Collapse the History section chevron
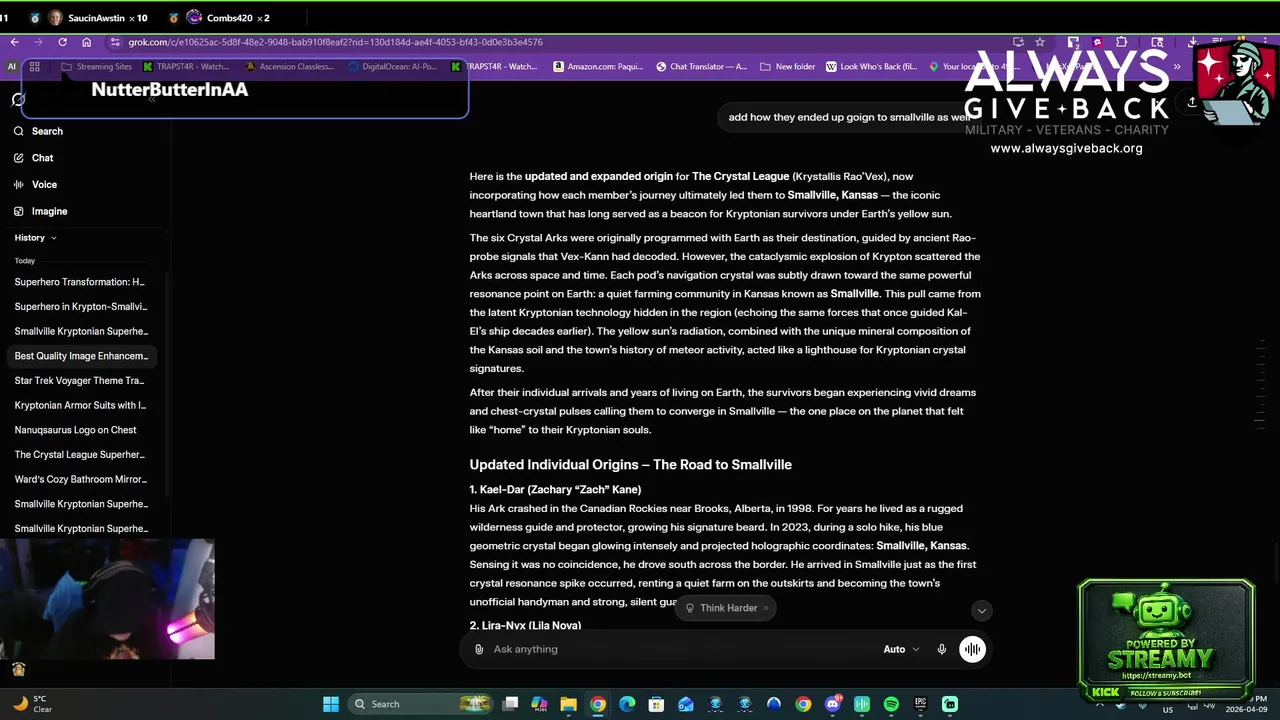This screenshot has width=1280, height=720. [53, 238]
